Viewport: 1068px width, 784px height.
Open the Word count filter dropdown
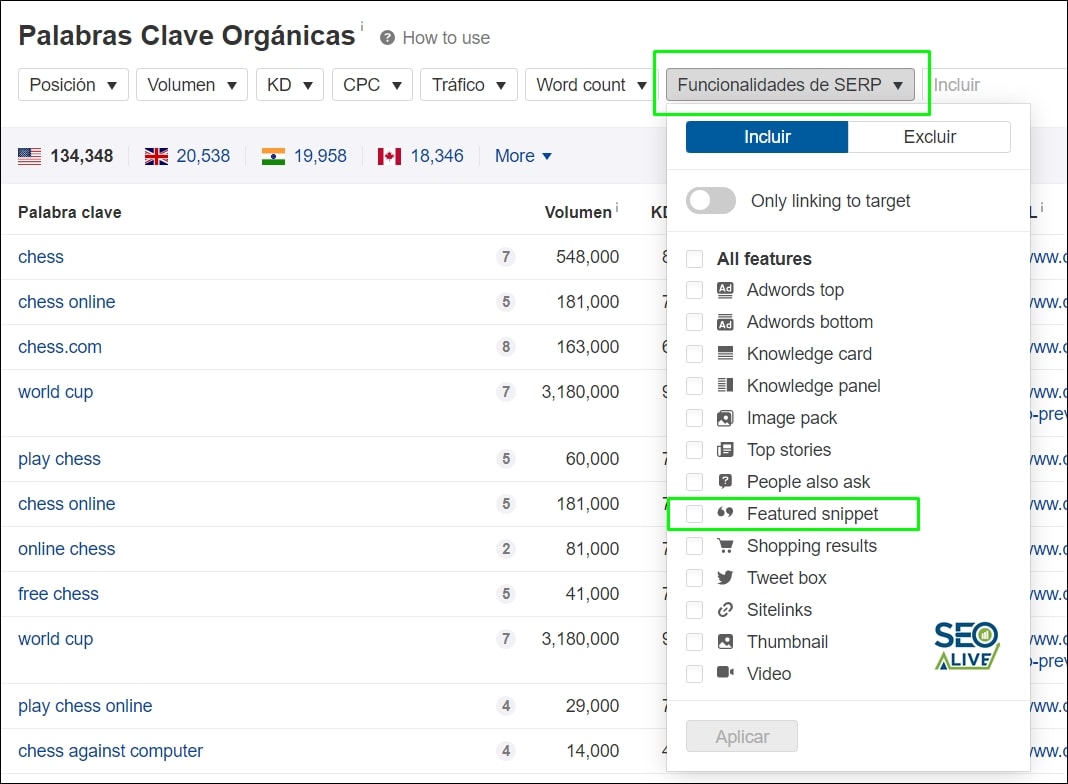pos(590,85)
